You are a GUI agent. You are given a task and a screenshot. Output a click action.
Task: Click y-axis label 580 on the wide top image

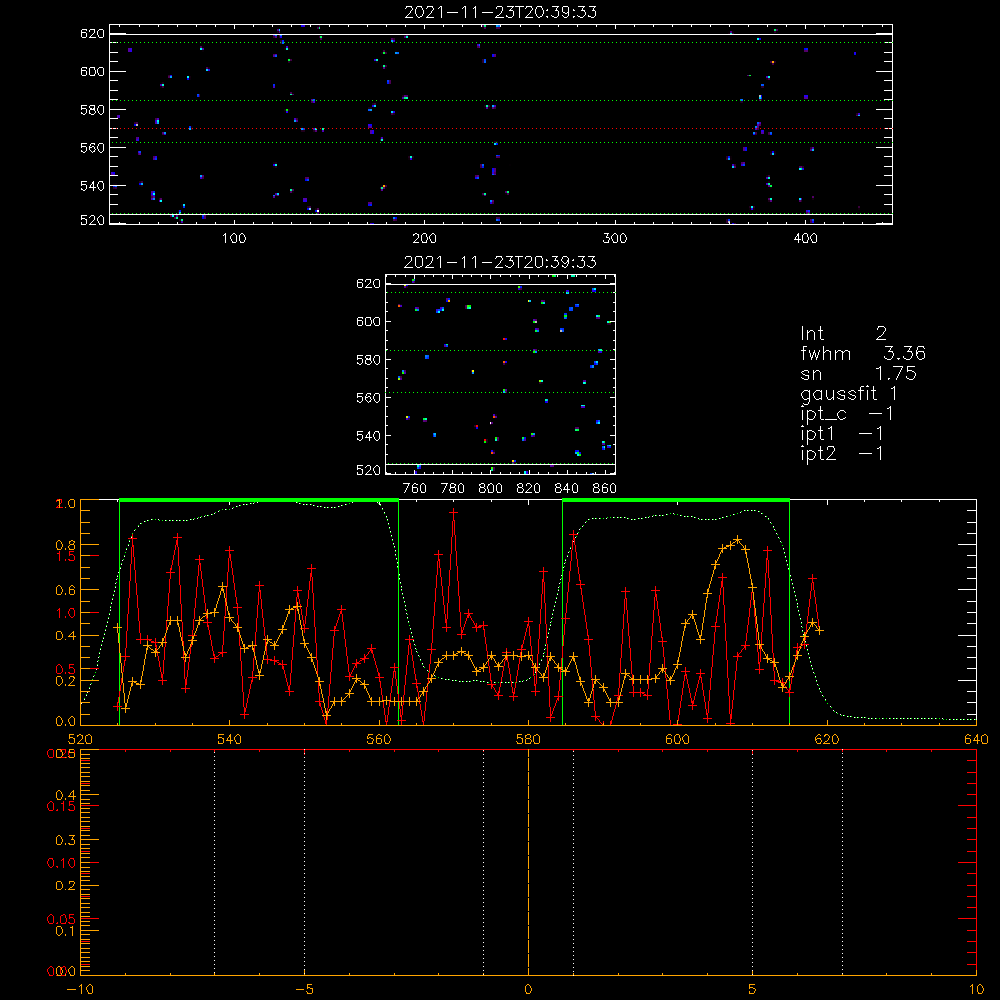(x=92, y=110)
